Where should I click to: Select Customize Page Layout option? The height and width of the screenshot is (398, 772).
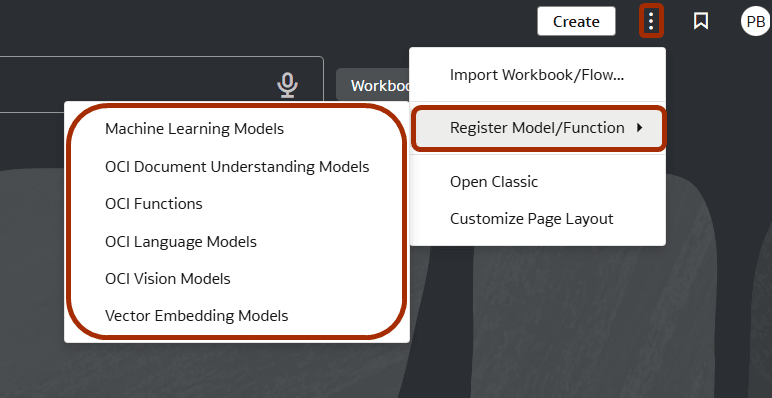point(537,219)
